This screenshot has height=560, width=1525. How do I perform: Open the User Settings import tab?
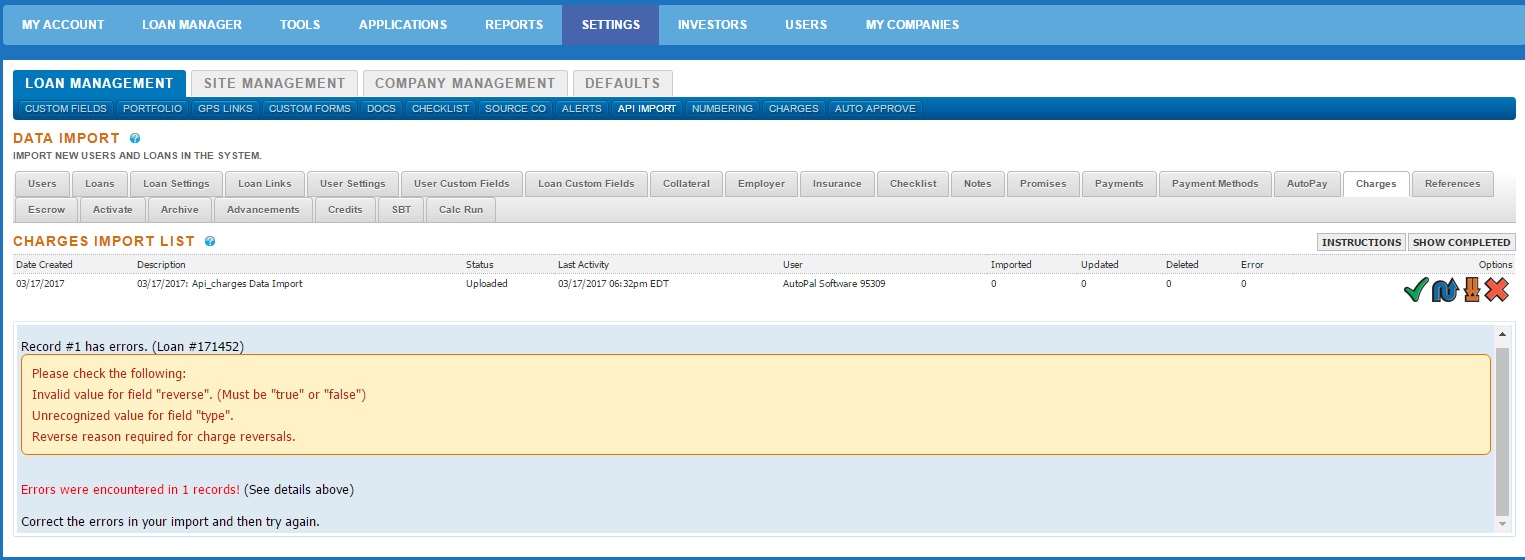353,184
